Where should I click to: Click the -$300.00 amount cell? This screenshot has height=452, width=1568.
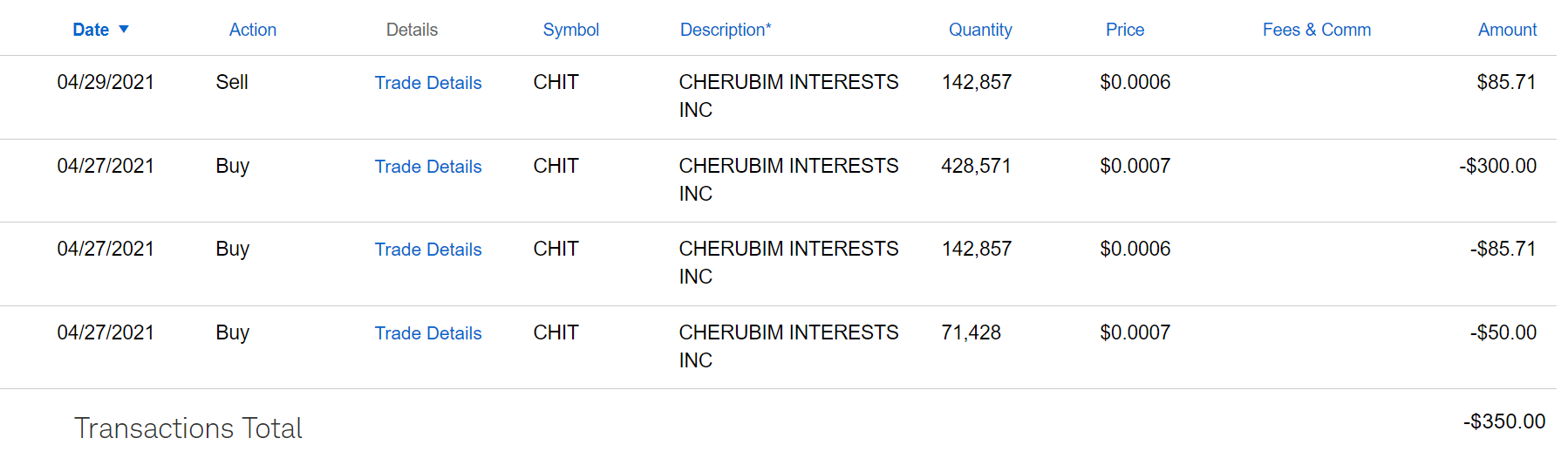pos(1497,166)
